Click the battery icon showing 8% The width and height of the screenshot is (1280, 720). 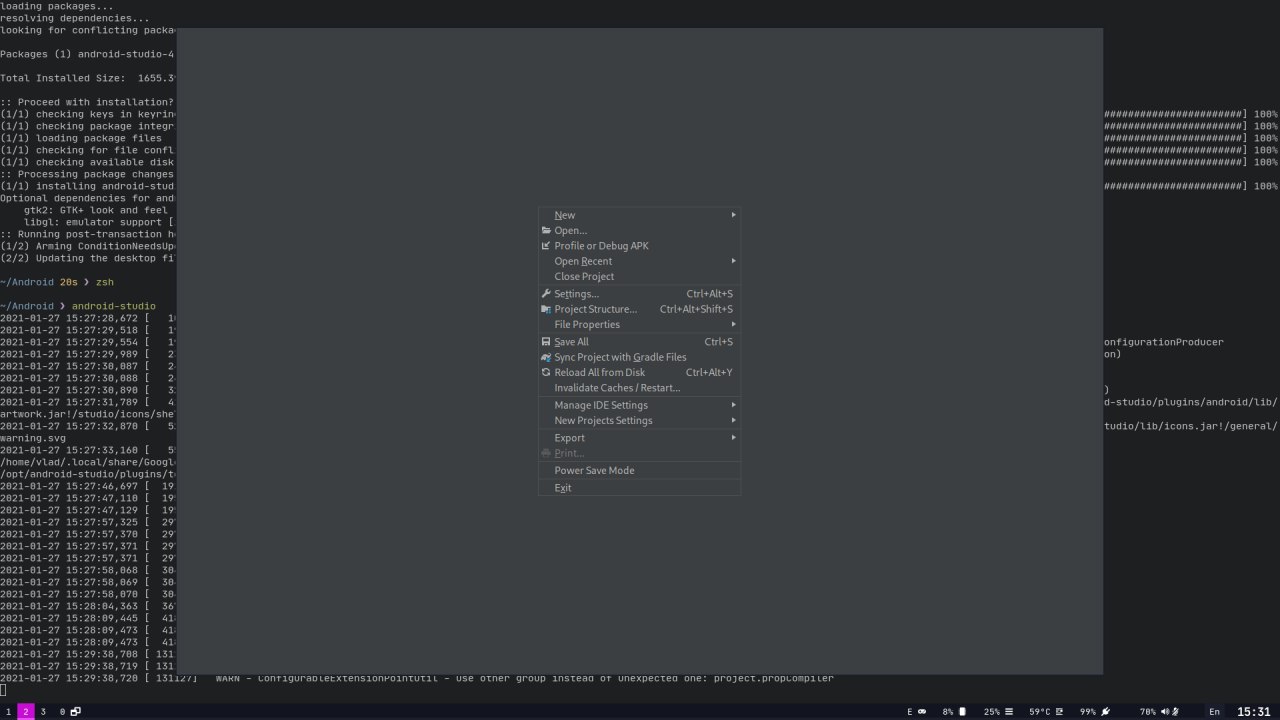click(962, 712)
